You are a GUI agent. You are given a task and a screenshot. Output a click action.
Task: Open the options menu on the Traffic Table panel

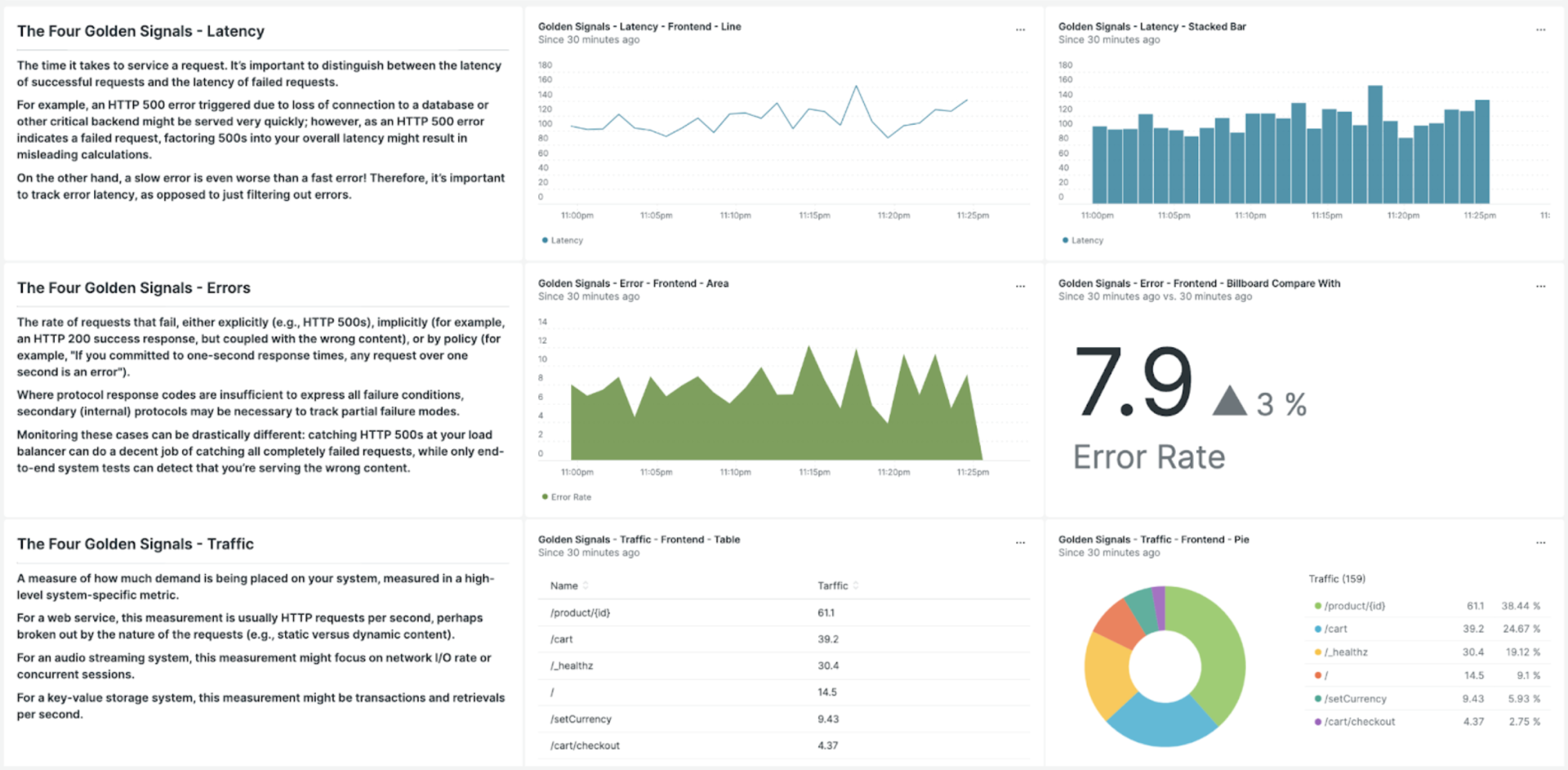tap(1020, 542)
